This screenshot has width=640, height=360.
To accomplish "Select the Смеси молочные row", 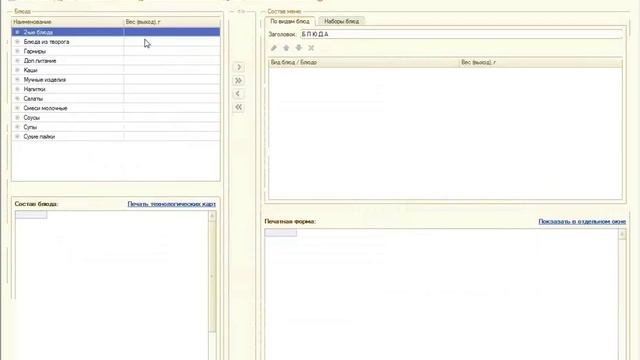I will click(x=116, y=108).
